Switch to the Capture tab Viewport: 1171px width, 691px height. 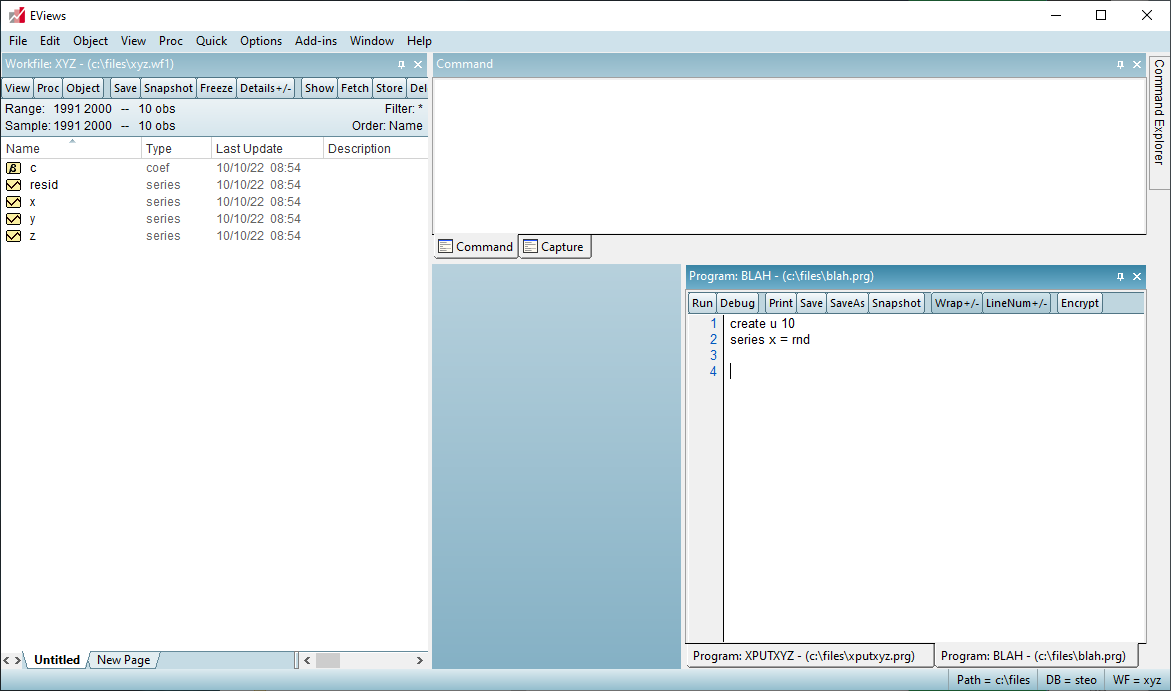[x=554, y=247]
